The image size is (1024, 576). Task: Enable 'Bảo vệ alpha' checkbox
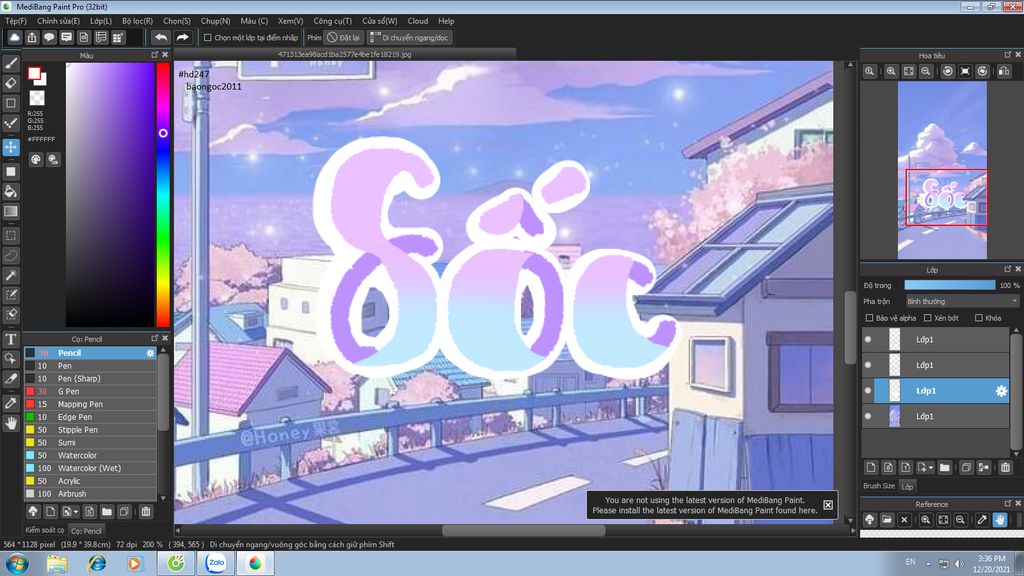[869, 318]
